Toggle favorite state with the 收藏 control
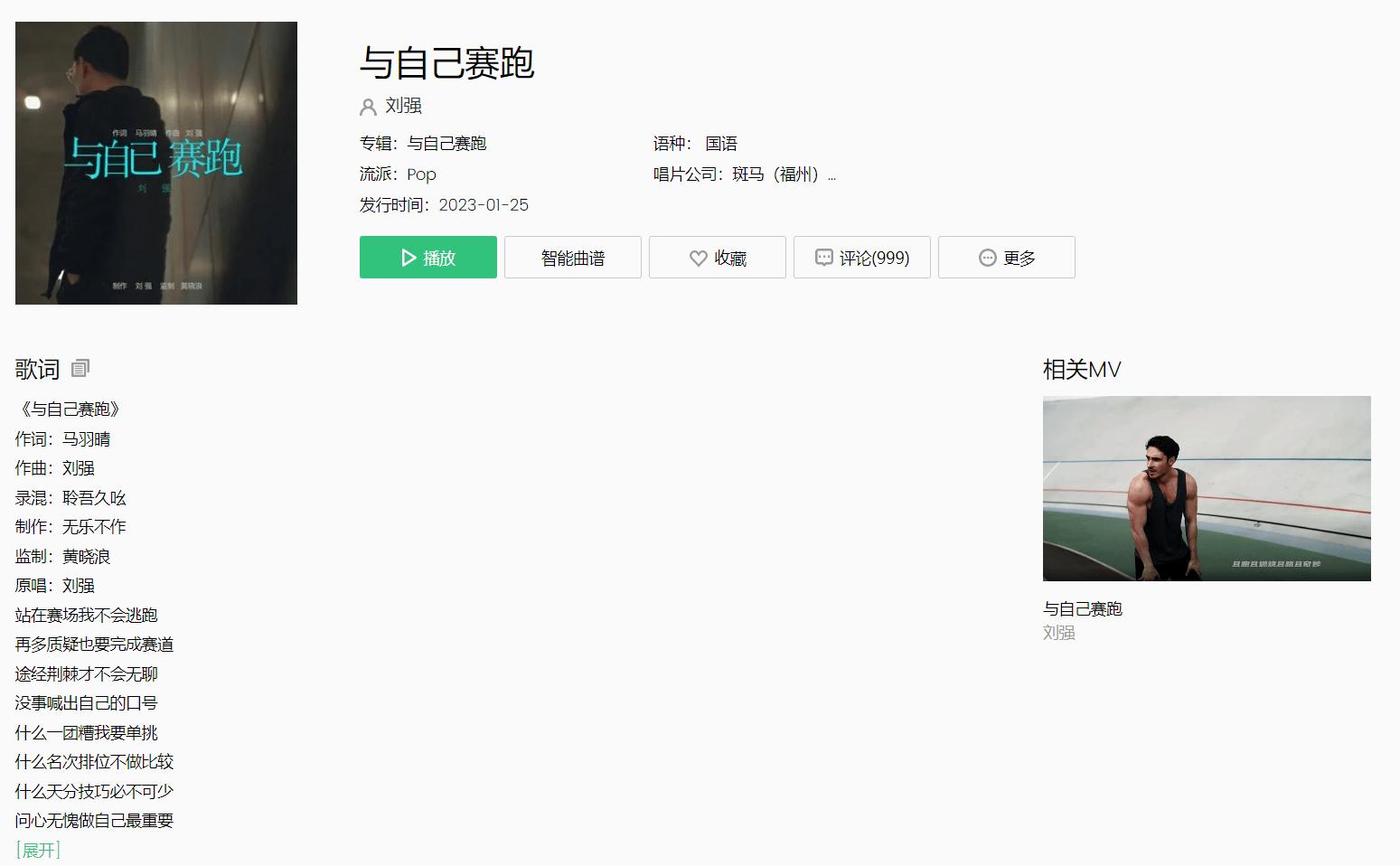 717,258
